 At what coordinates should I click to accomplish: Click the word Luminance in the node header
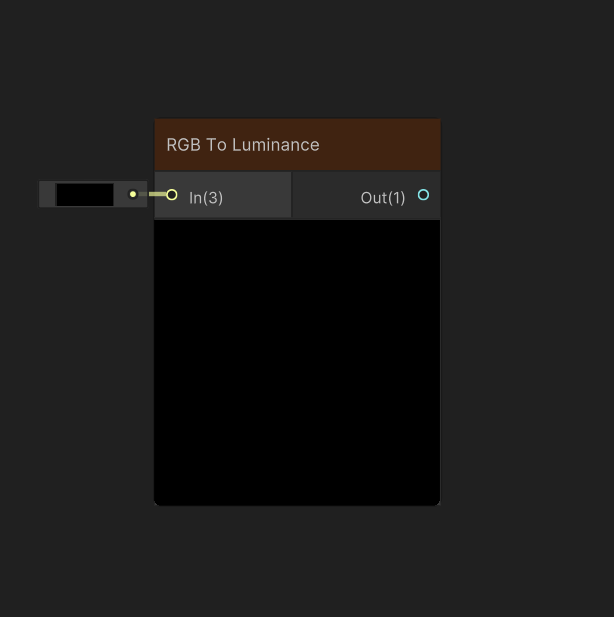tap(276, 145)
